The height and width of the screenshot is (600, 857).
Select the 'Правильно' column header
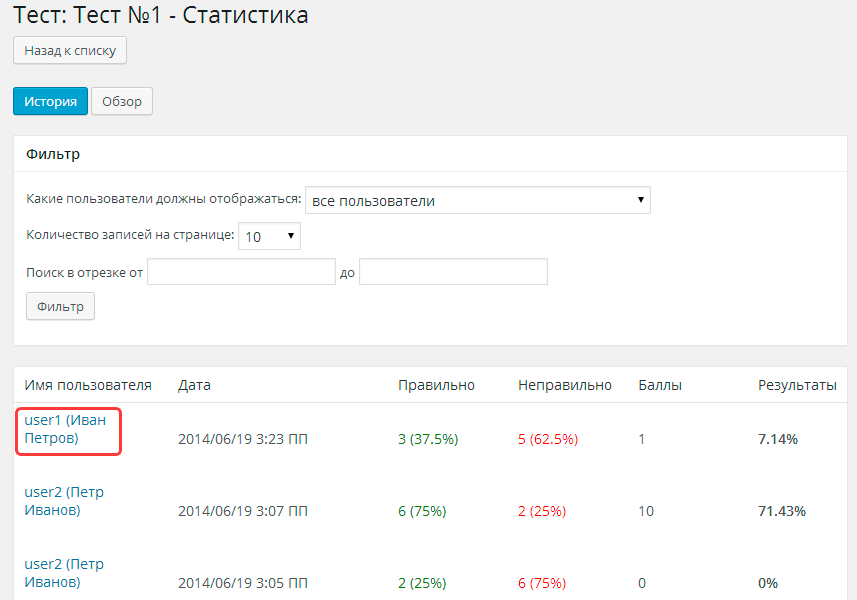point(436,385)
